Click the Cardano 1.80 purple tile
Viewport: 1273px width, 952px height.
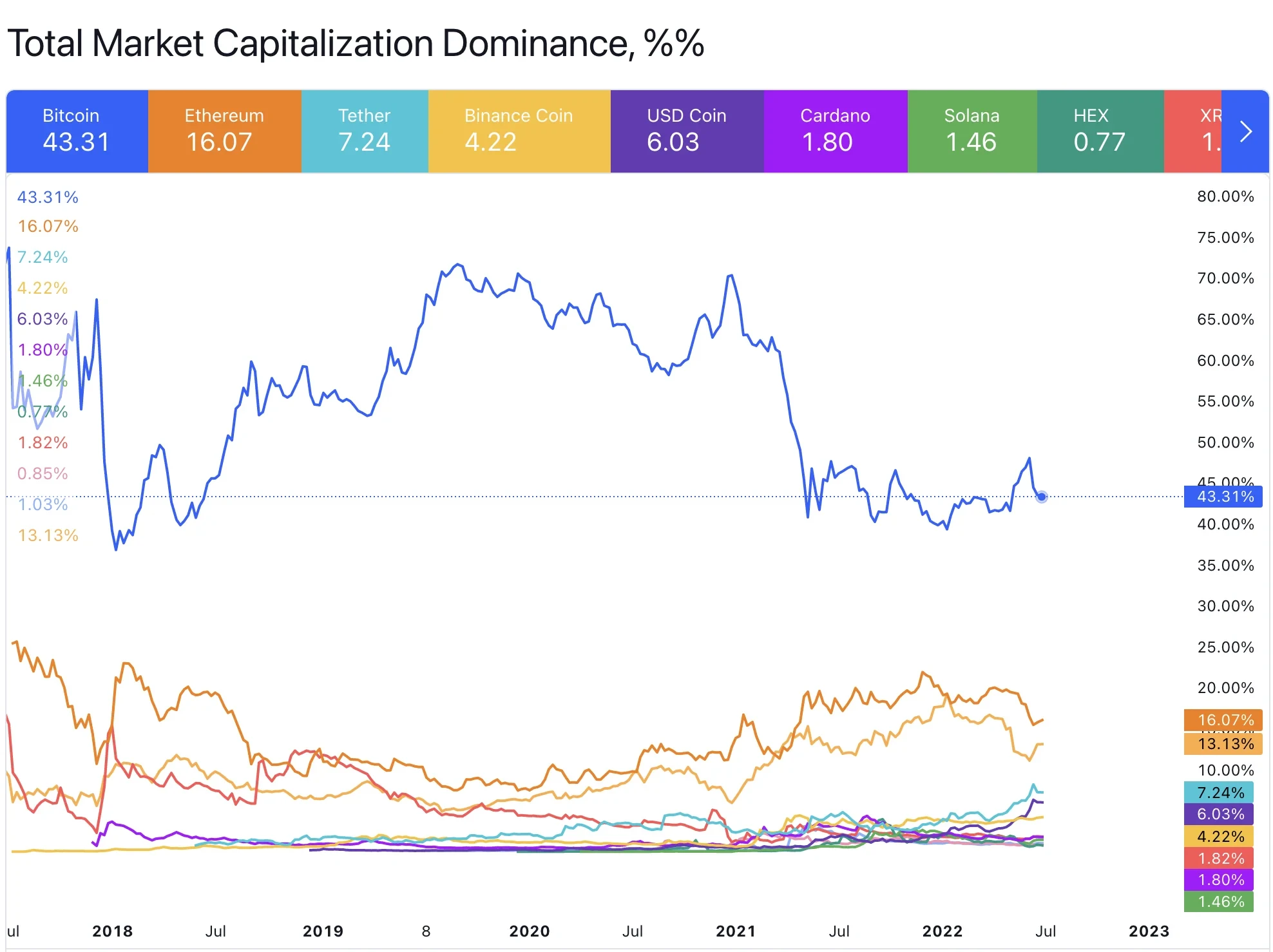tap(835, 131)
